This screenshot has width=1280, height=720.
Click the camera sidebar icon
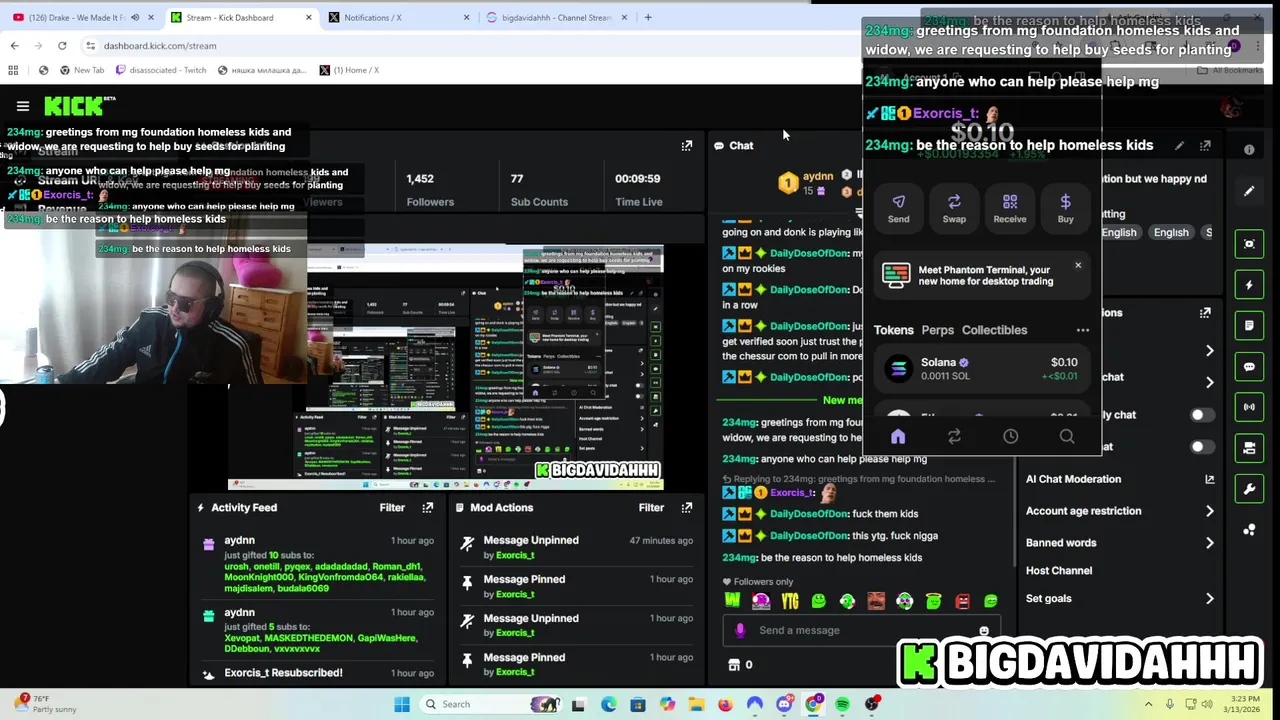1249,448
